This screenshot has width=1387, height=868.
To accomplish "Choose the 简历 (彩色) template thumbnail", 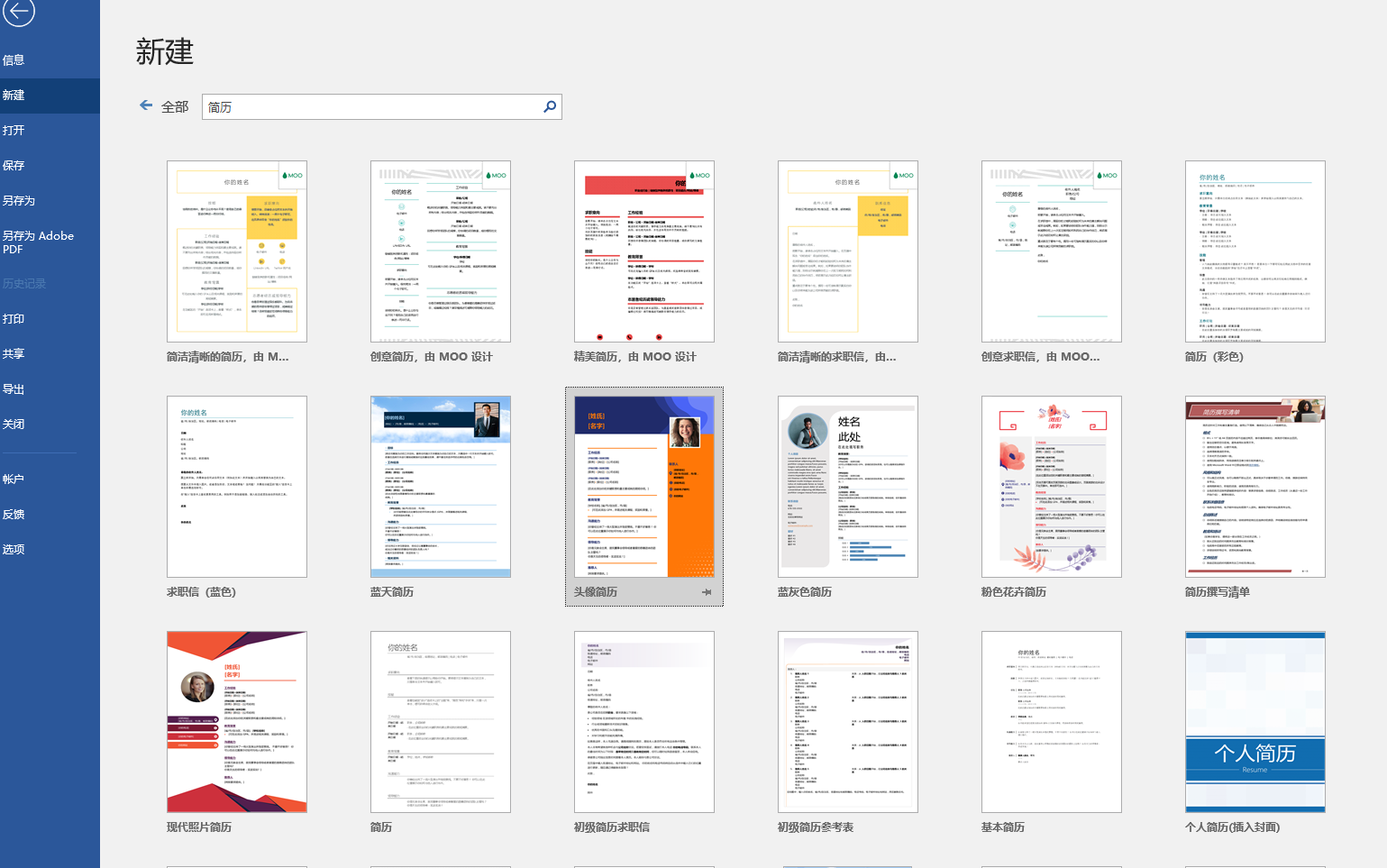I will coord(1255,251).
